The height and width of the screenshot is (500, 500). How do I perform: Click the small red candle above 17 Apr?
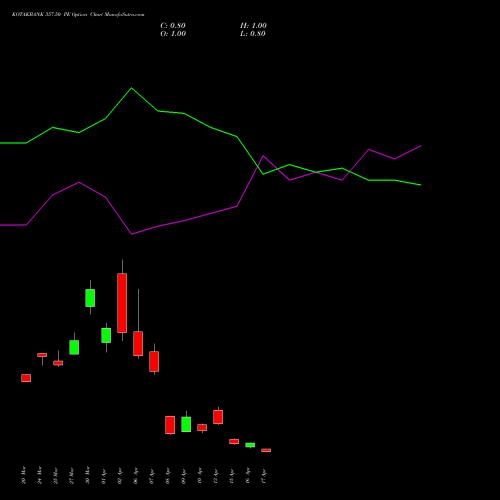point(266,450)
